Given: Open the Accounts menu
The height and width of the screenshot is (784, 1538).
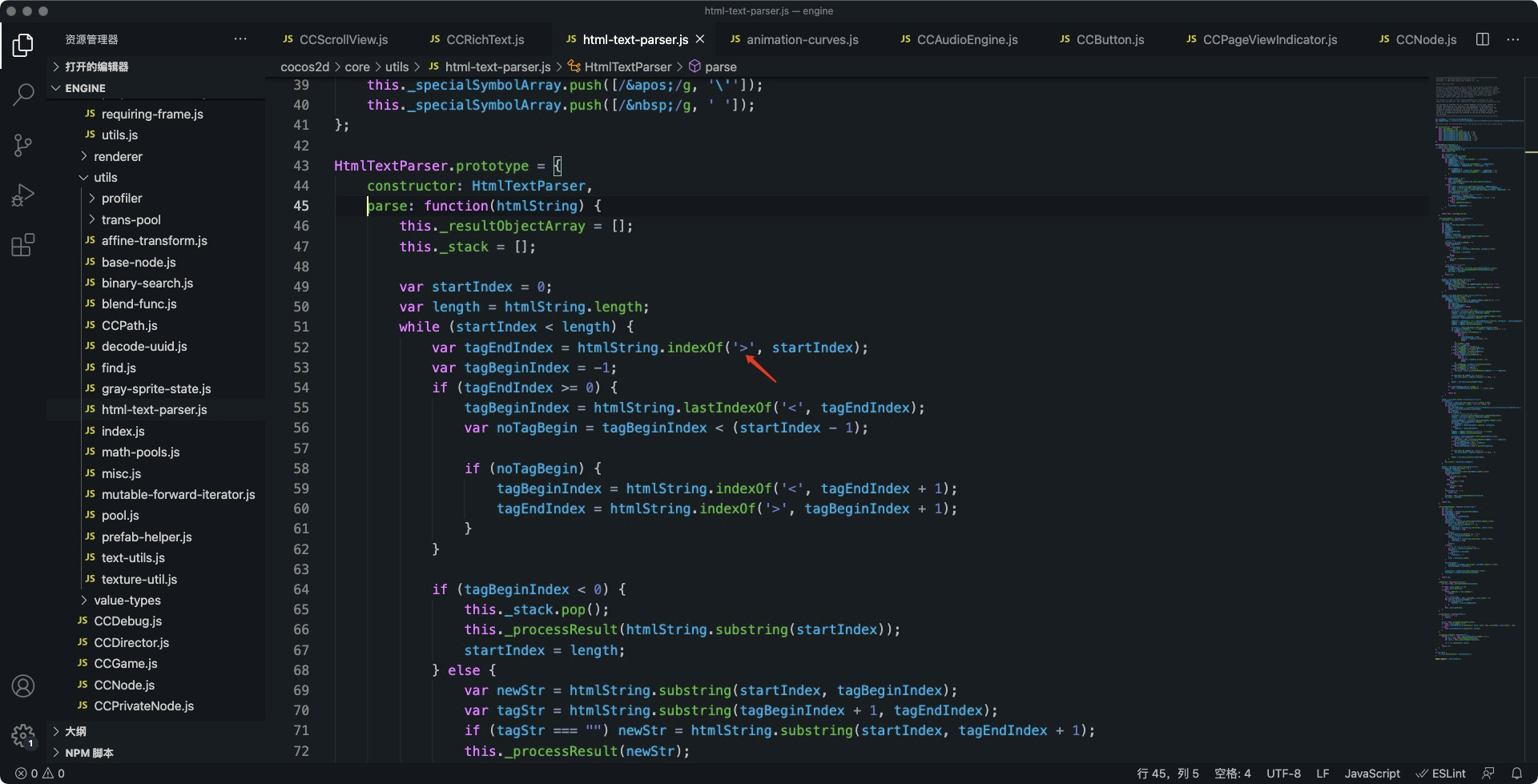Looking at the screenshot, I should [23, 685].
